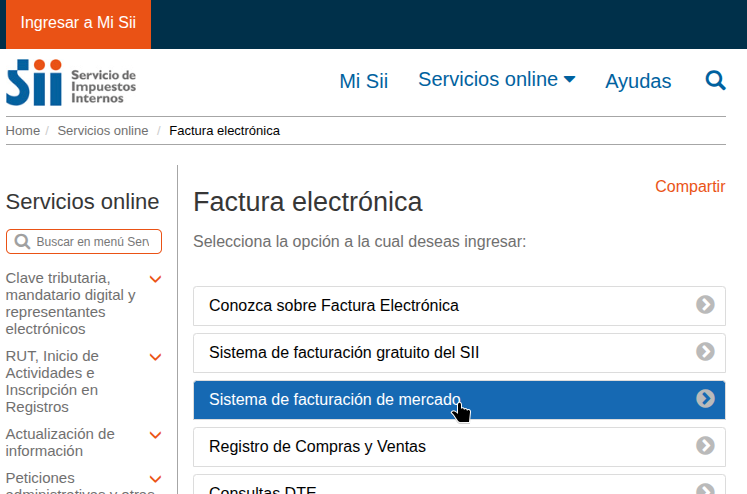Expand Clave tributaria sidebar section

pyautogui.click(x=155, y=279)
